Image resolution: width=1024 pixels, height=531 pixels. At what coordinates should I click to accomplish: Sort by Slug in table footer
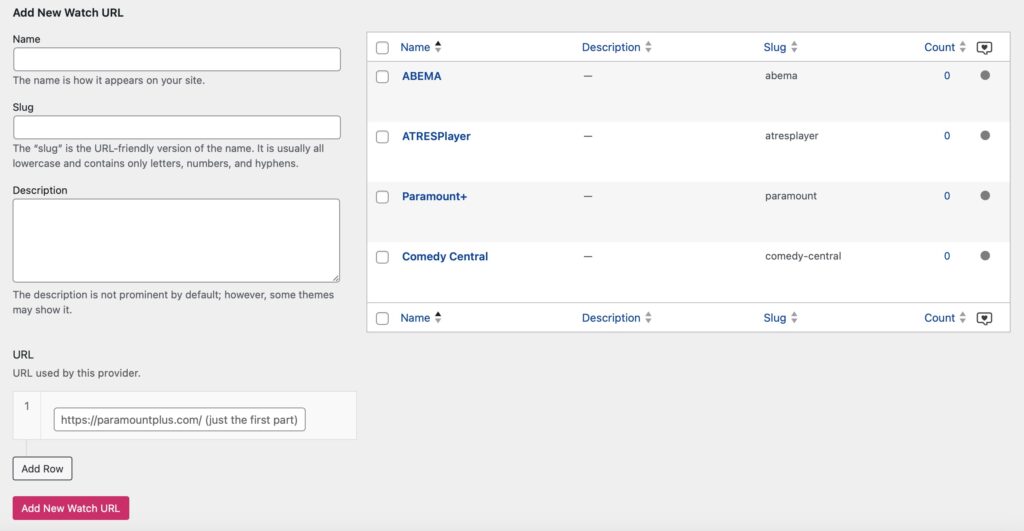click(780, 317)
